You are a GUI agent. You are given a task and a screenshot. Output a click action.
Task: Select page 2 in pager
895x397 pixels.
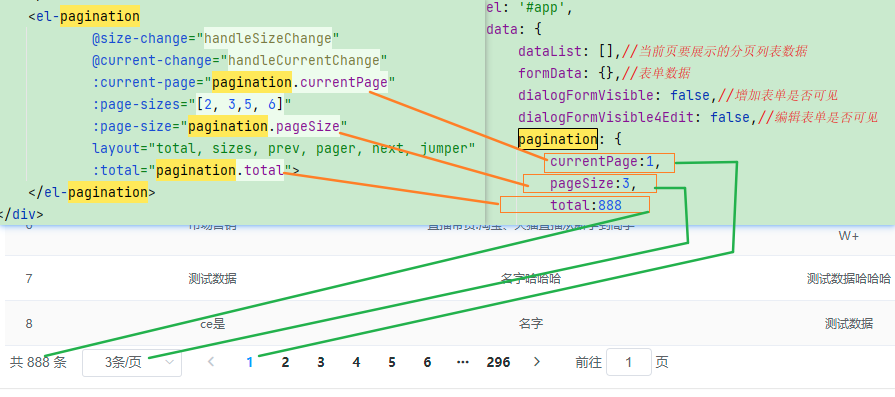(x=285, y=362)
